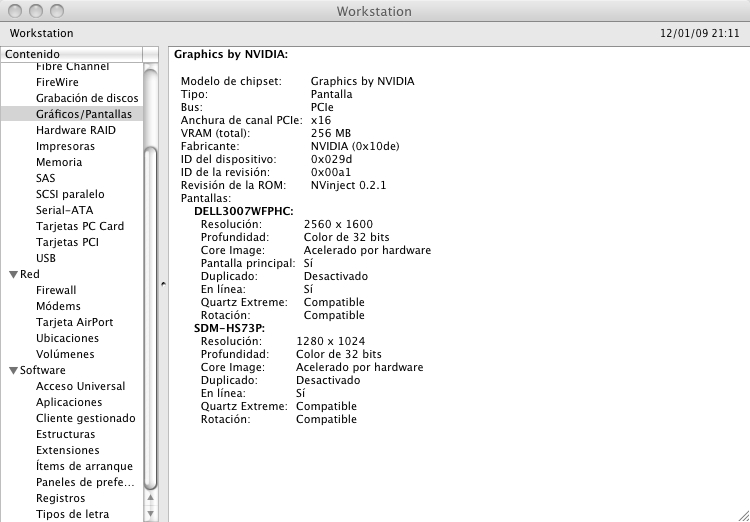Click the Contenido column header

point(71,54)
